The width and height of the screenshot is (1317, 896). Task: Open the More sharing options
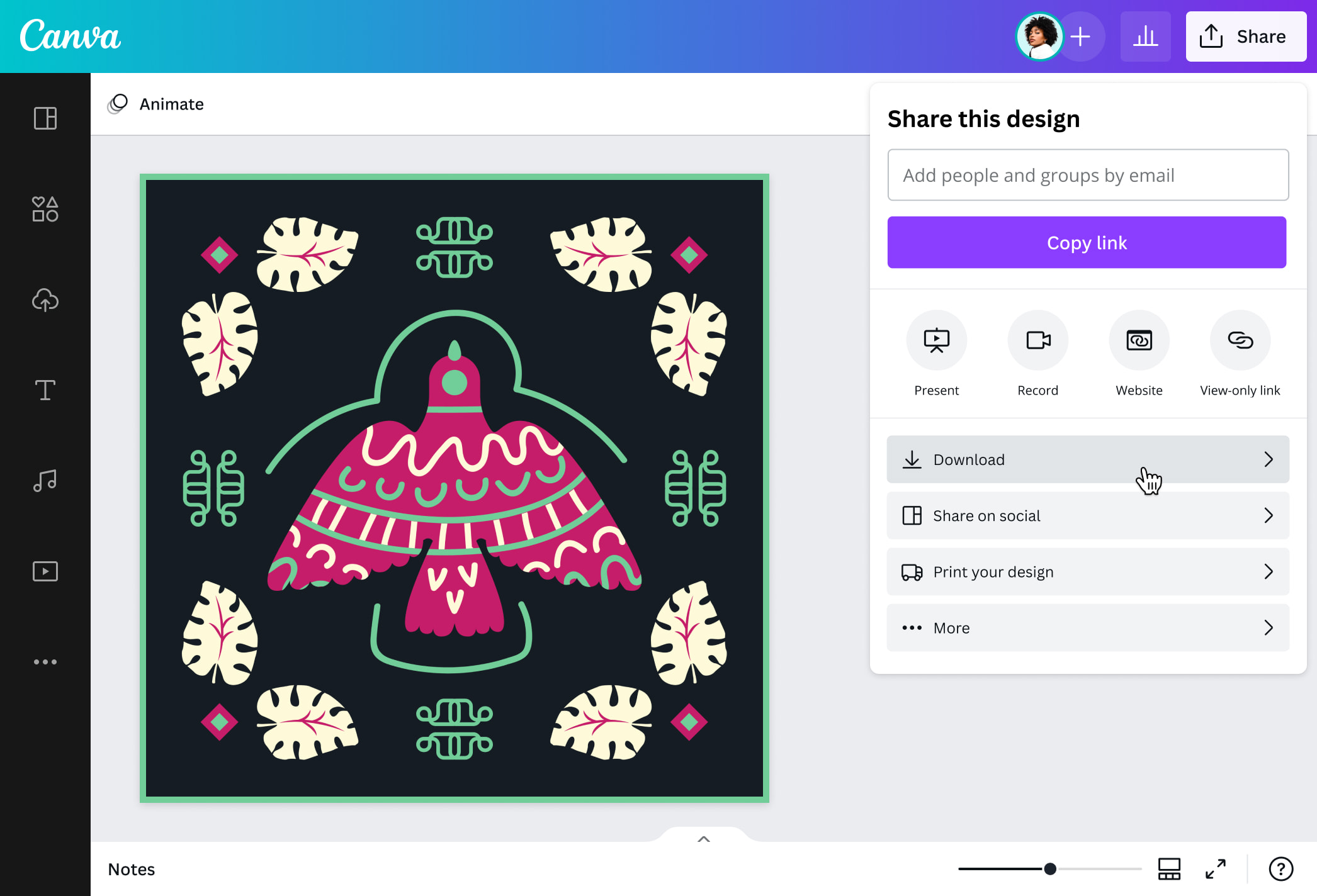pos(1087,627)
